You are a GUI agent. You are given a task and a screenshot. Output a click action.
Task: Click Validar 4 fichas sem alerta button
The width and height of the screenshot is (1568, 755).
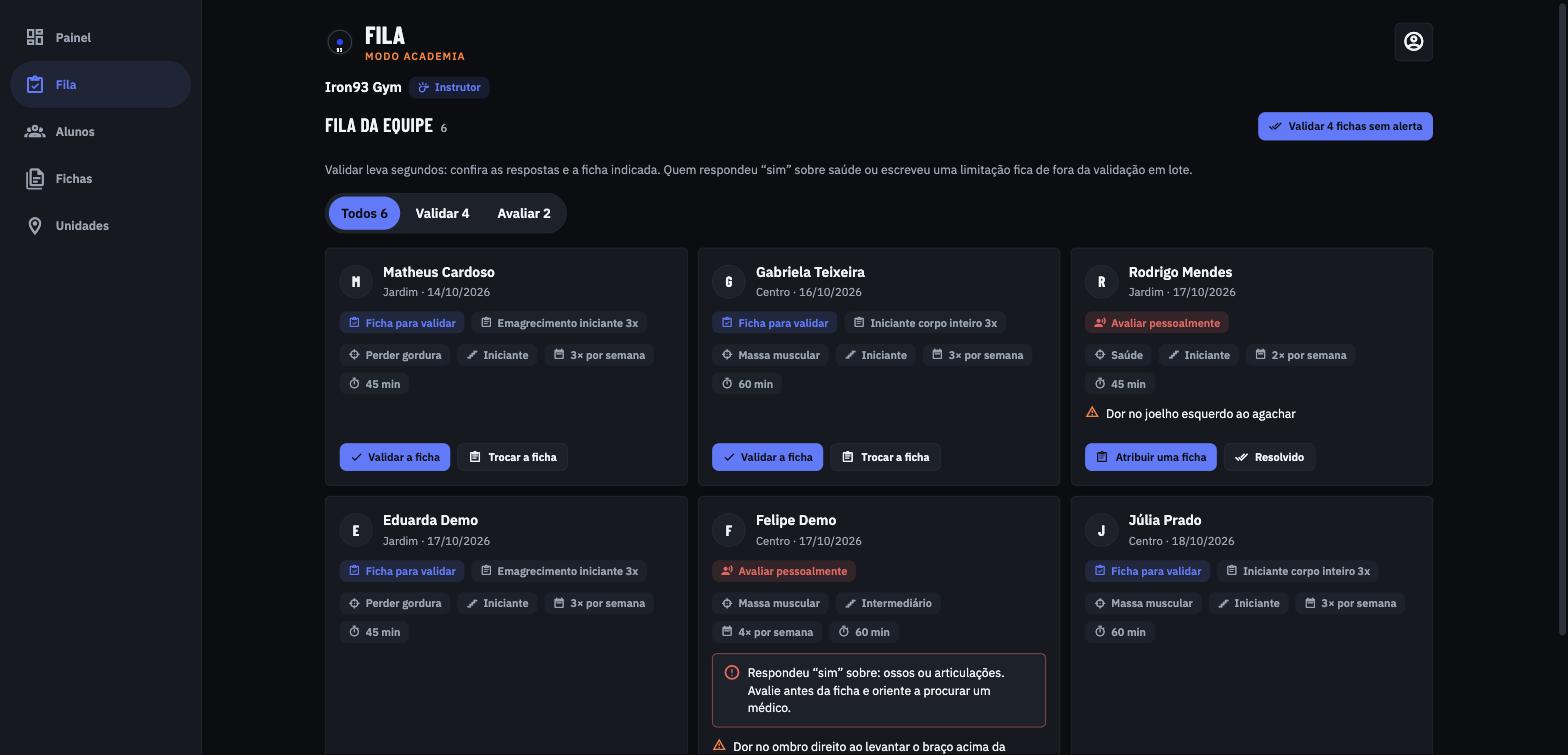click(x=1345, y=126)
